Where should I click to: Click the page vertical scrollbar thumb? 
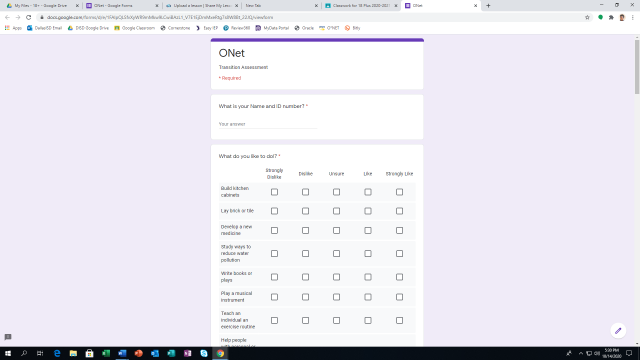pos(637,67)
